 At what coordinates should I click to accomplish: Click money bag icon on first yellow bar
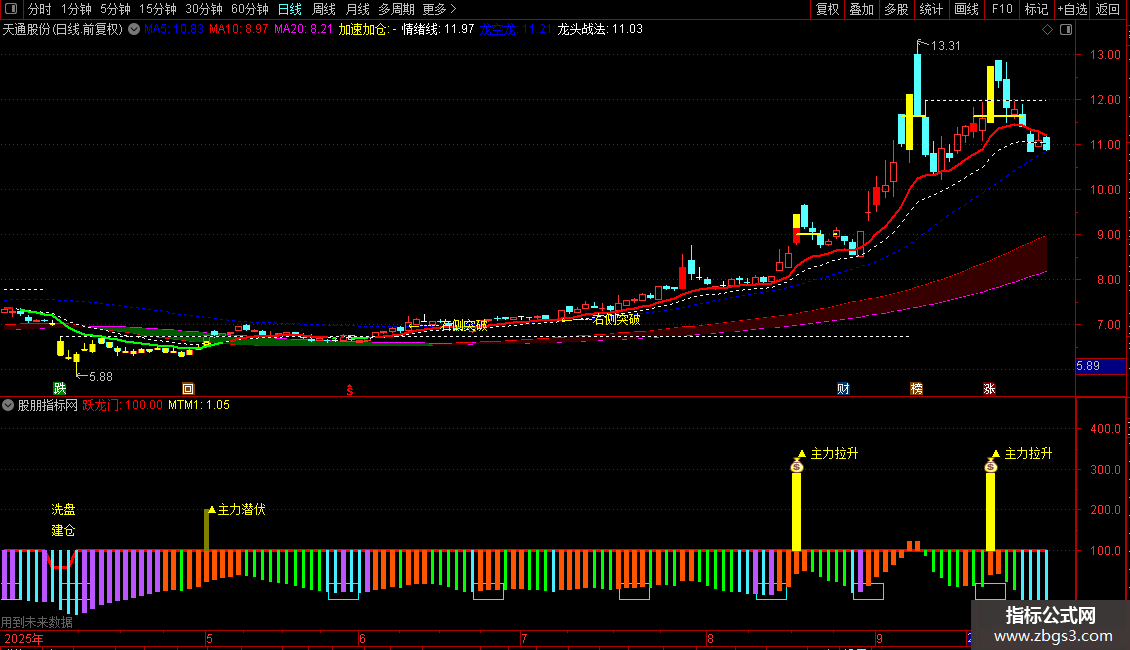796,466
